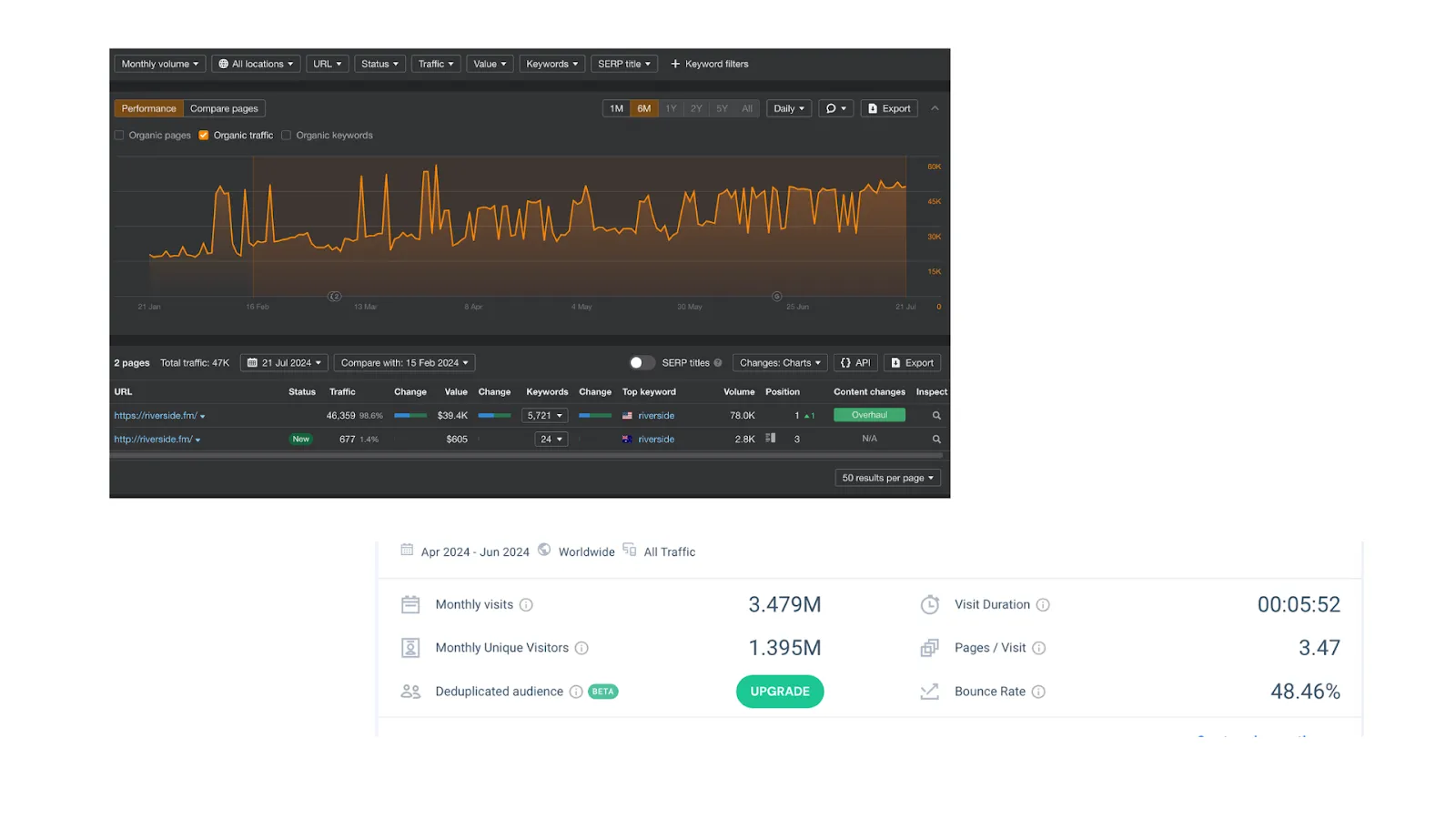The width and height of the screenshot is (1456, 819).
Task: Select the All time range
Action: point(747,108)
